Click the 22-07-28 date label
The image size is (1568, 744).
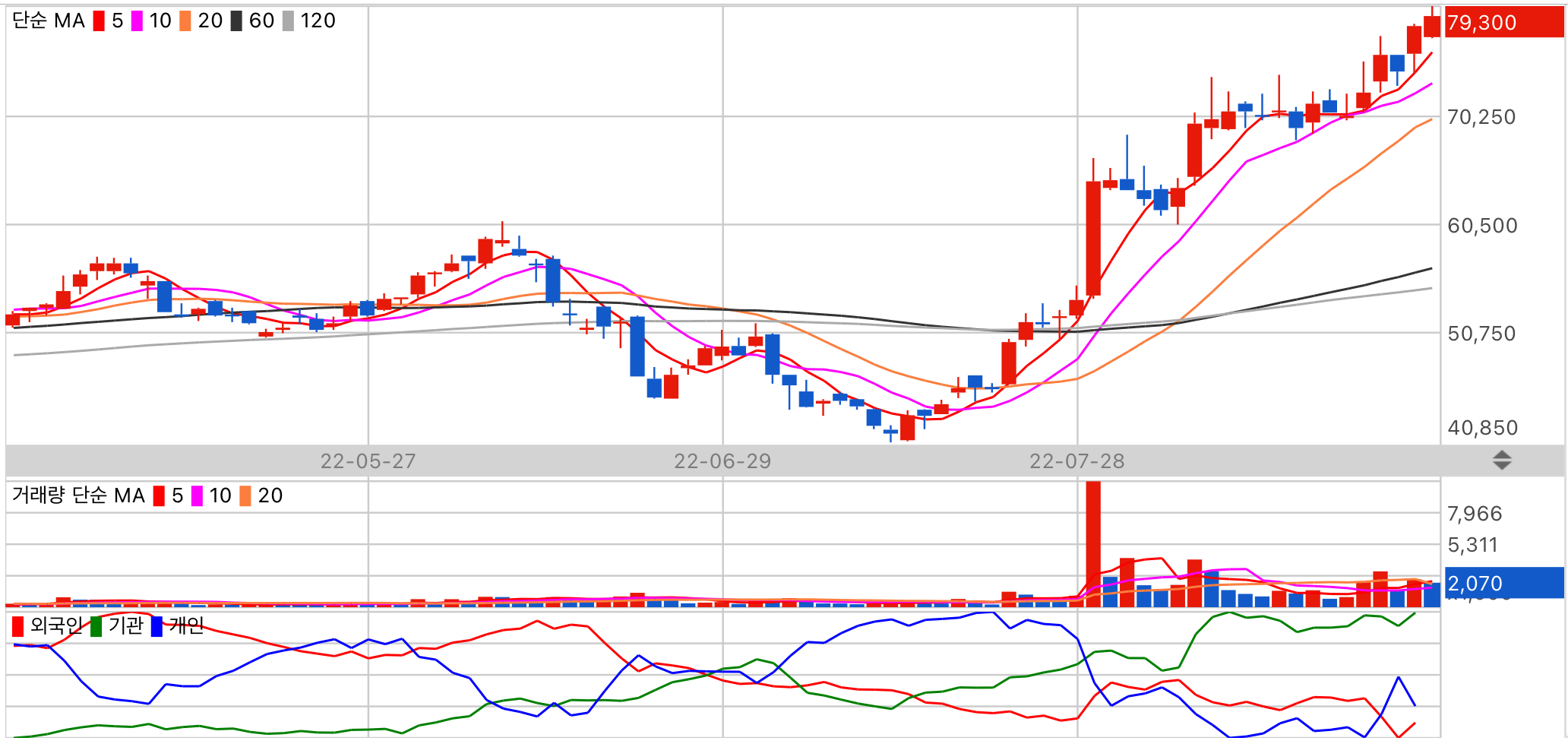coord(1076,461)
